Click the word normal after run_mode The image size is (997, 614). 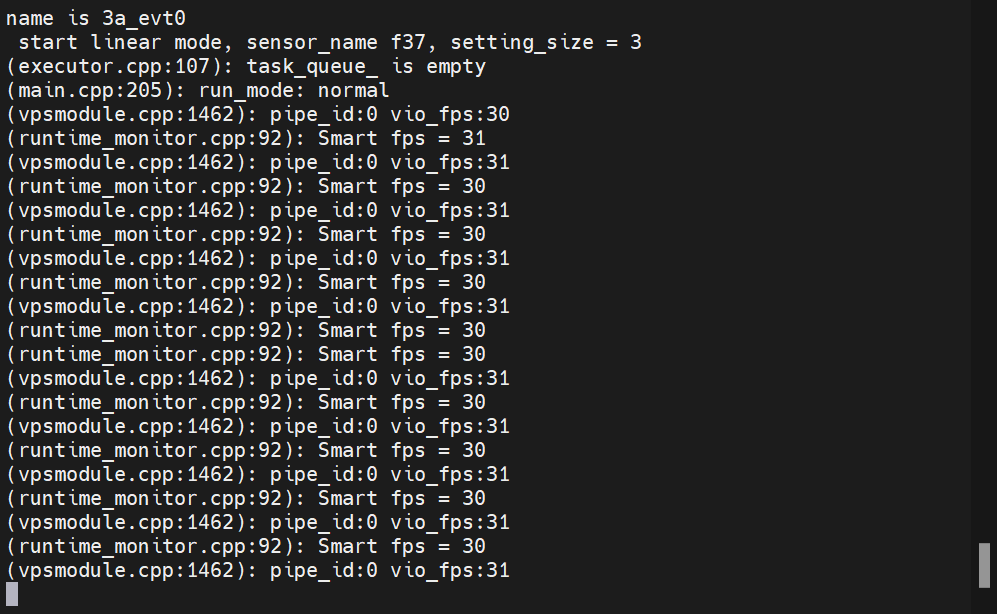pyautogui.click(x=354, y=90)
